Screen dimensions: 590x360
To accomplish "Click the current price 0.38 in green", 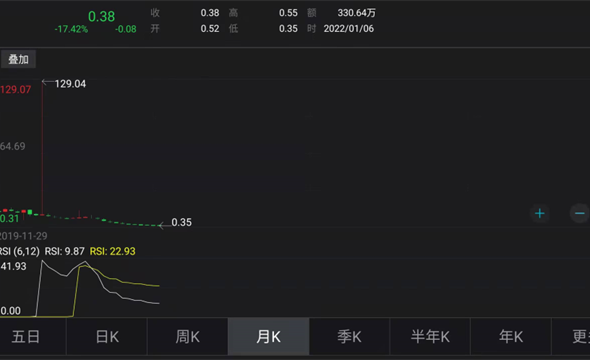I will coord(101,17).
